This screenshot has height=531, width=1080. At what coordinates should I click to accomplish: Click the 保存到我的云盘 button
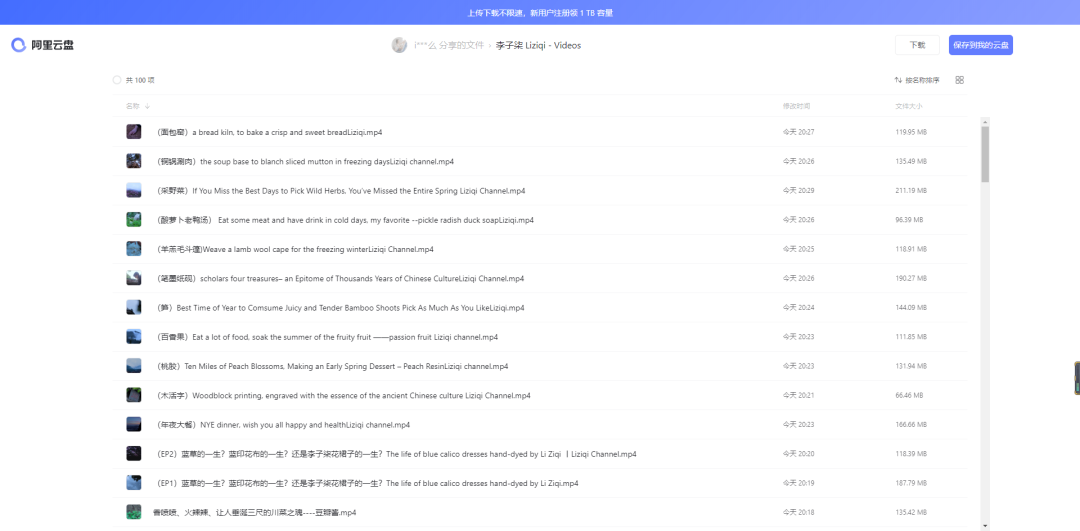point(981,45)
